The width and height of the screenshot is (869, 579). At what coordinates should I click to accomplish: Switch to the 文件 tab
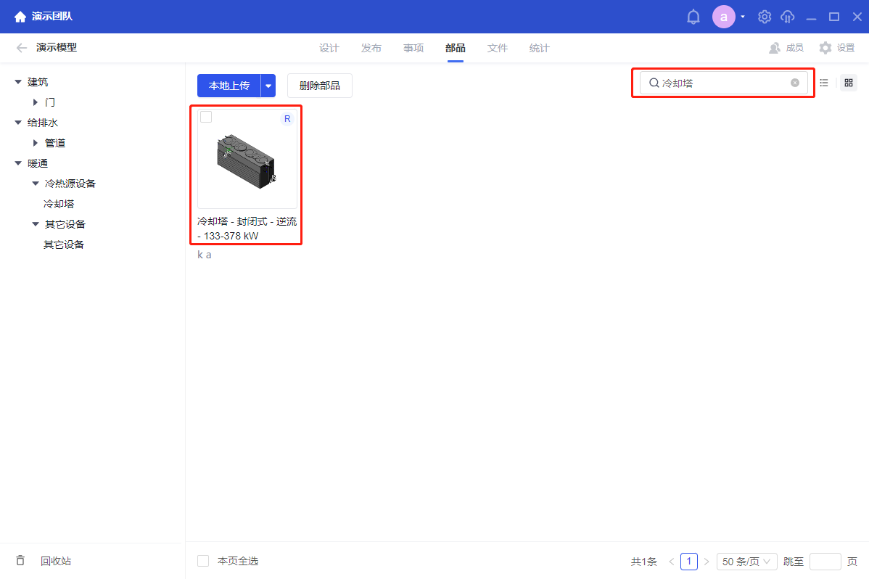pyautogui.click(x=497, y=48)
